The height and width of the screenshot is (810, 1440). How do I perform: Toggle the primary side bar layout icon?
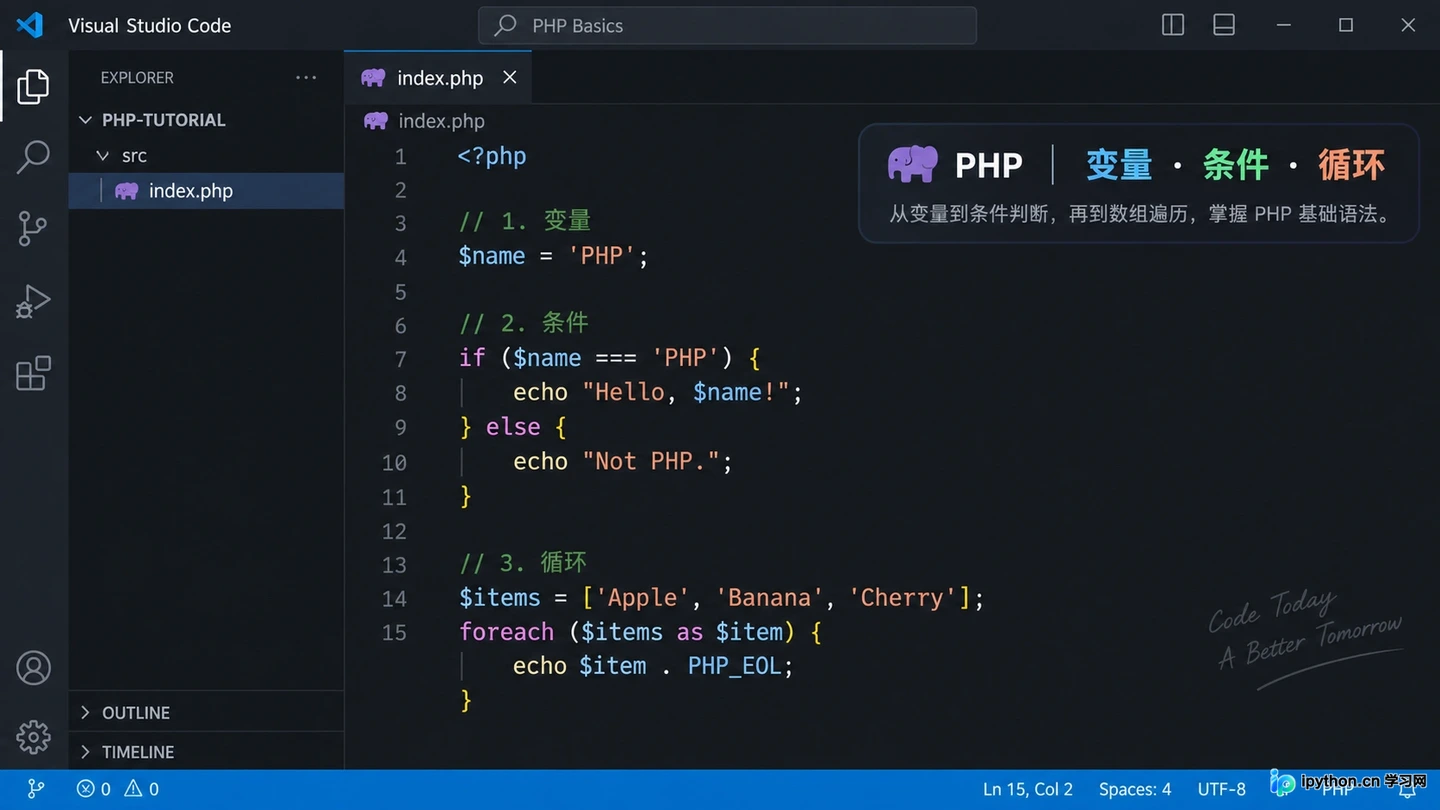point(1173,25)
